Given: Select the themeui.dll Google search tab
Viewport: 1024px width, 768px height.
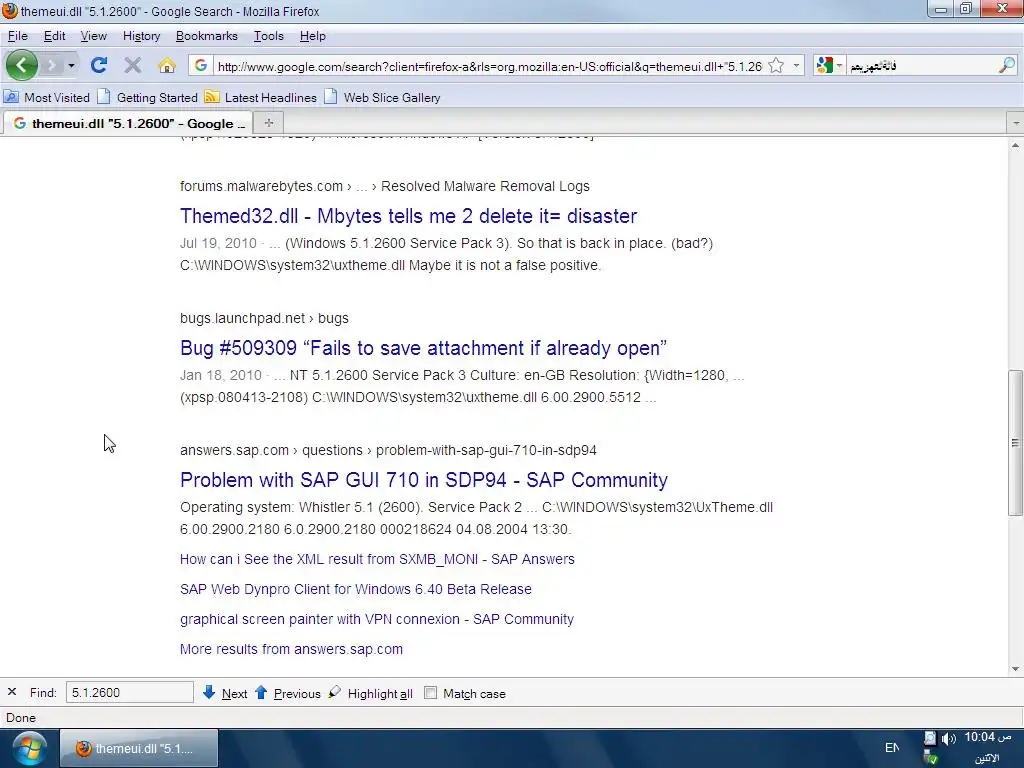Looking at the screenshot, I should coord(128,123).
